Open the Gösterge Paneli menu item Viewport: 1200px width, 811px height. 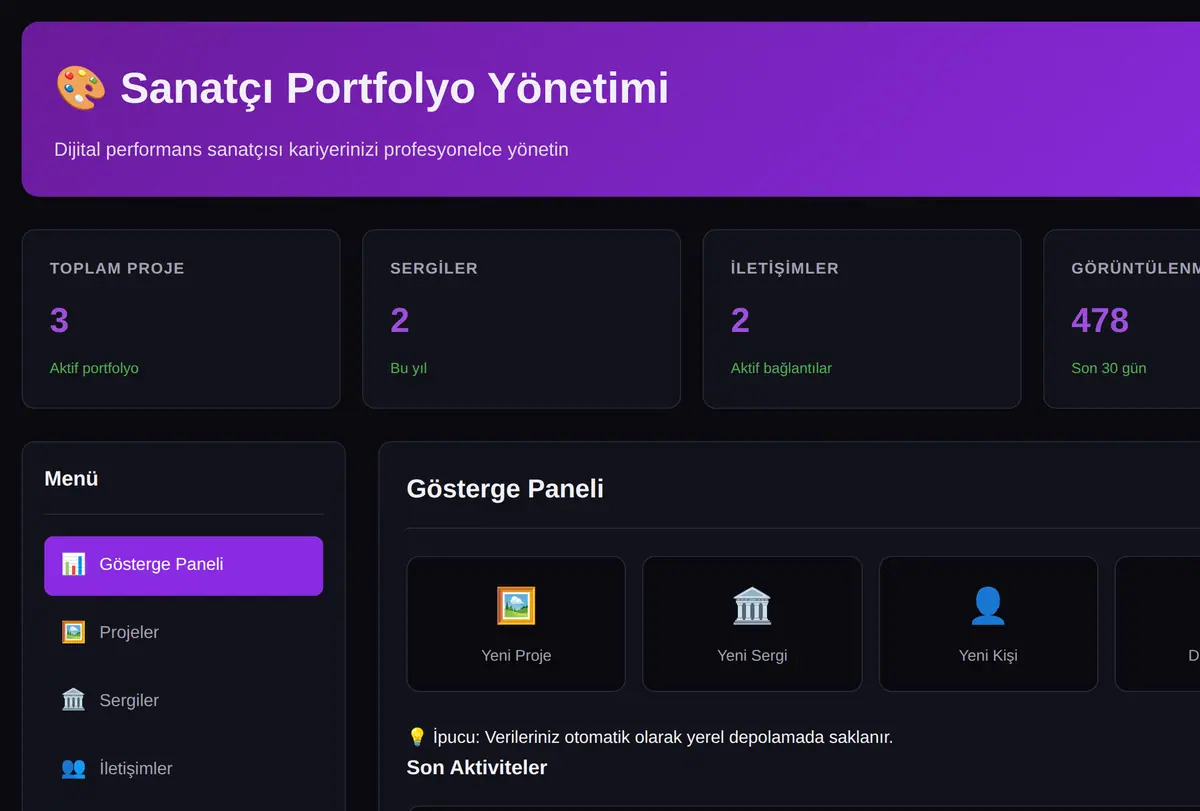184,566
